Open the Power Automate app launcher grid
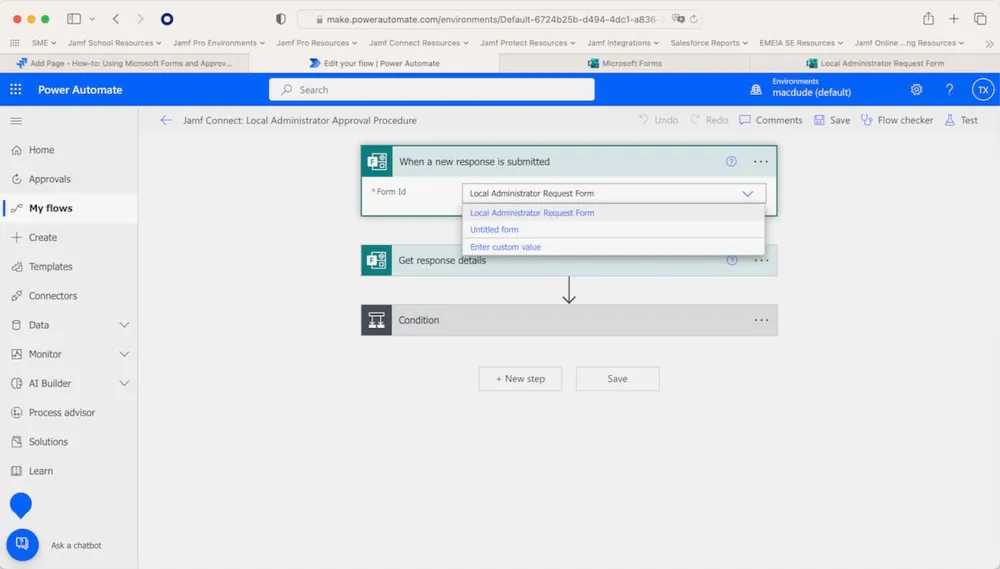This screenshot has height=569, width=1000. 16,90
